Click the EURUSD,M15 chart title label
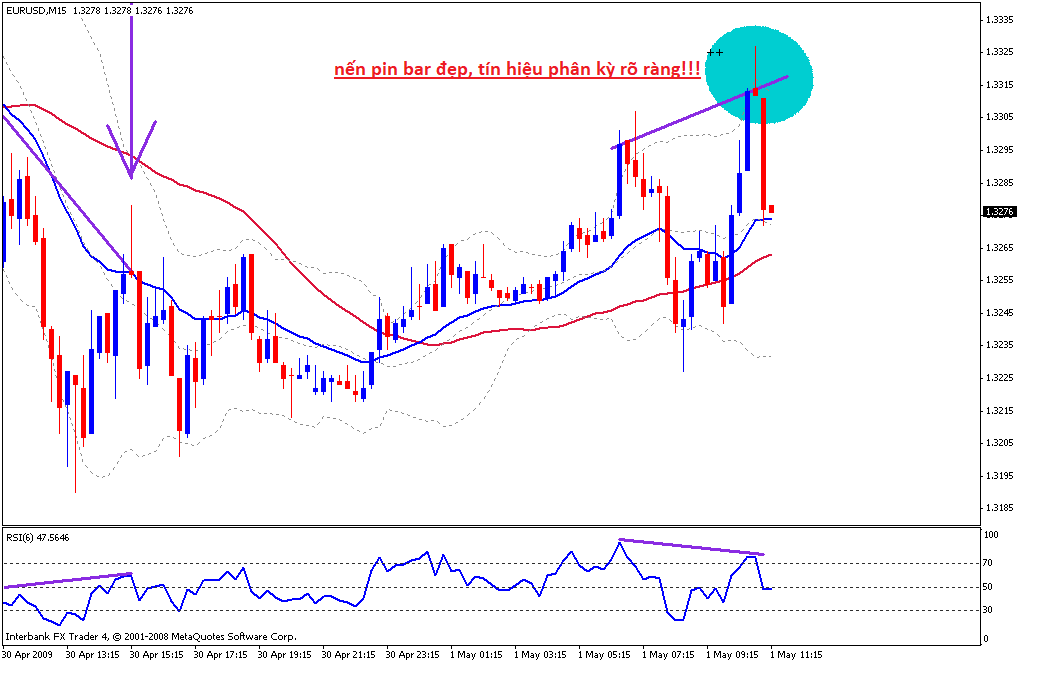Image resolution: width=1055 pixels, height=685 pixels. point(35,10)
